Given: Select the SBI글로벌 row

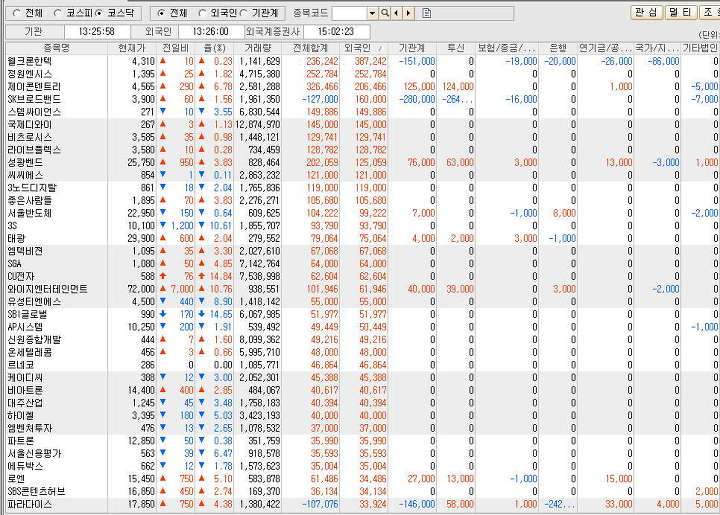Looking at the screenshot, I should tap(363, 315).
